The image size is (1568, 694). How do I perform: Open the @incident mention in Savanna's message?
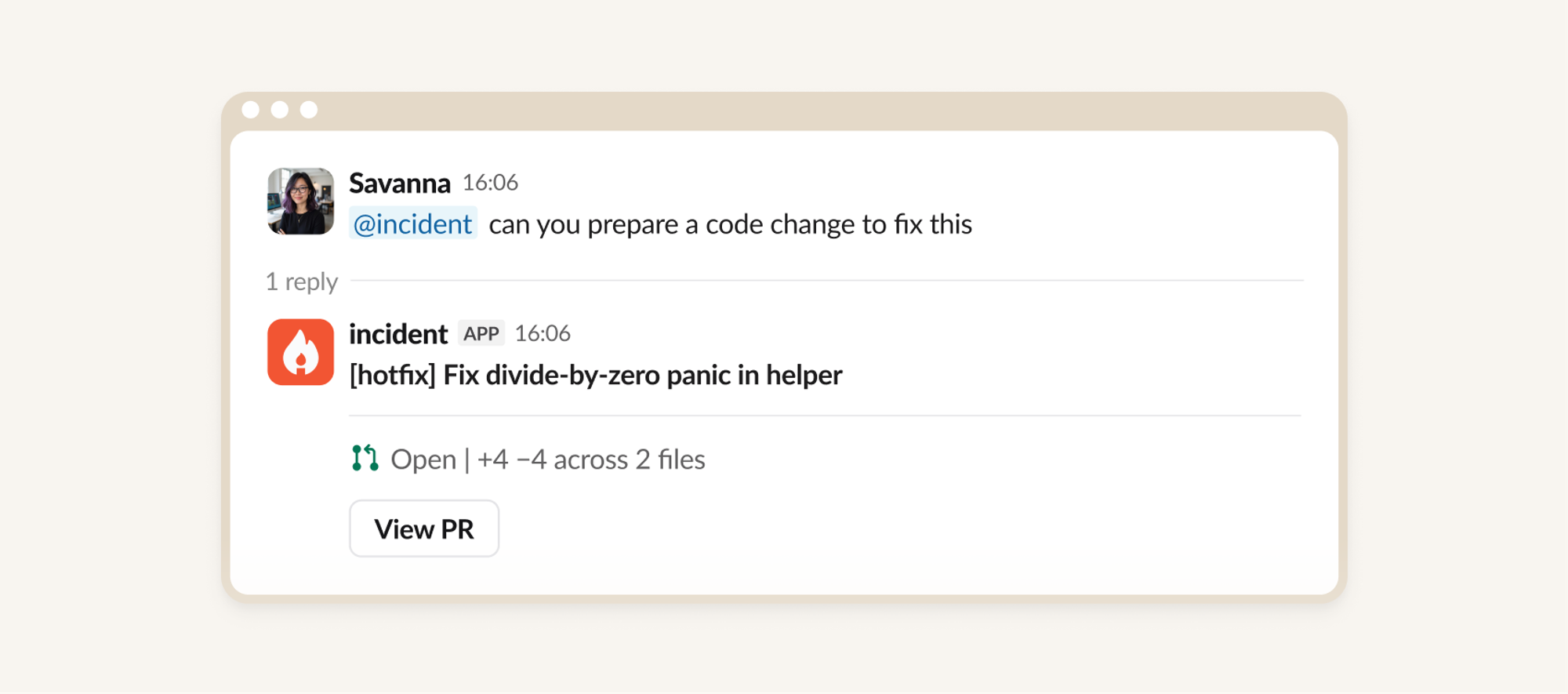[413, 224]
